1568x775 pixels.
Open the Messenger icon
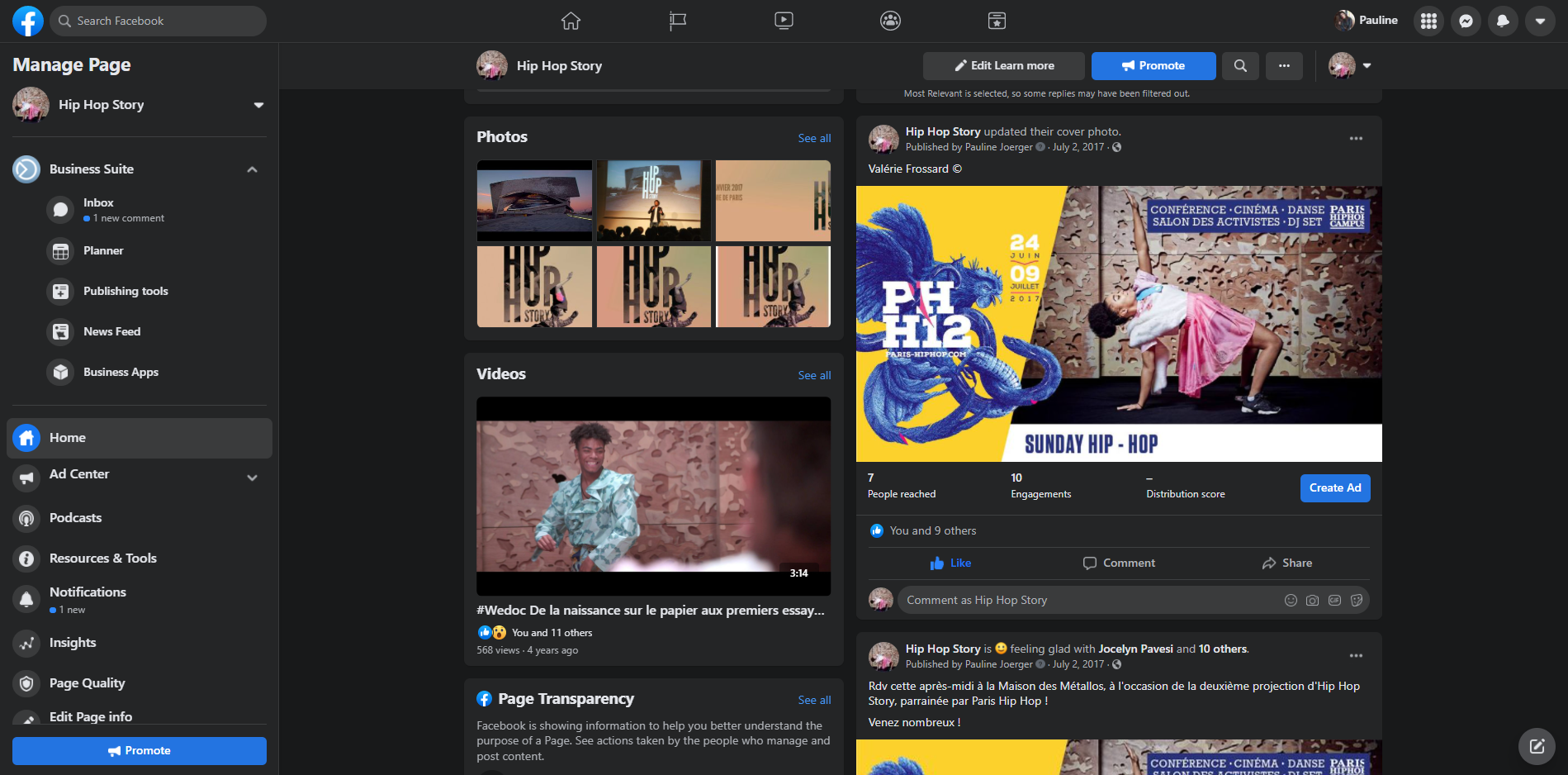tap(1466, 21)
